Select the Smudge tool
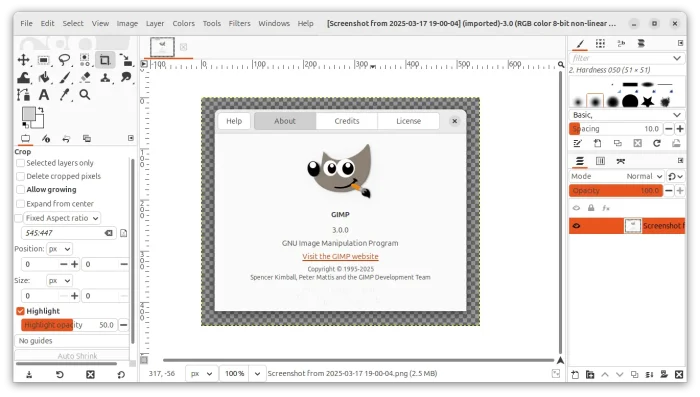 (x=125, y=78)
